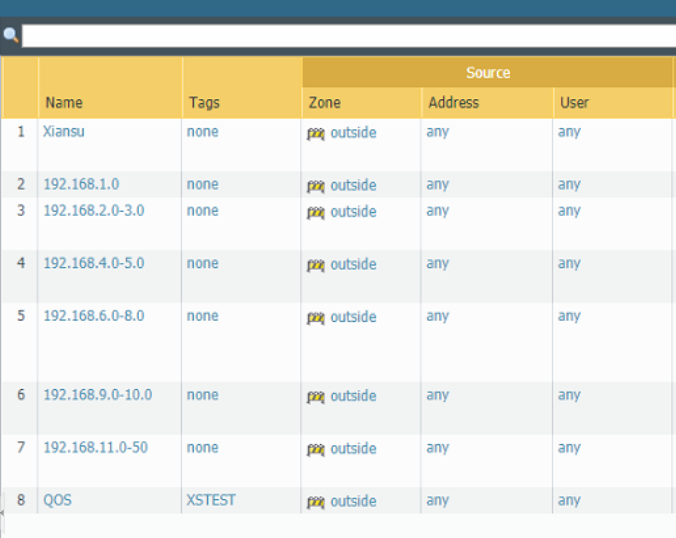
Task: Sort by the Name column header
Action: [63, 102]
